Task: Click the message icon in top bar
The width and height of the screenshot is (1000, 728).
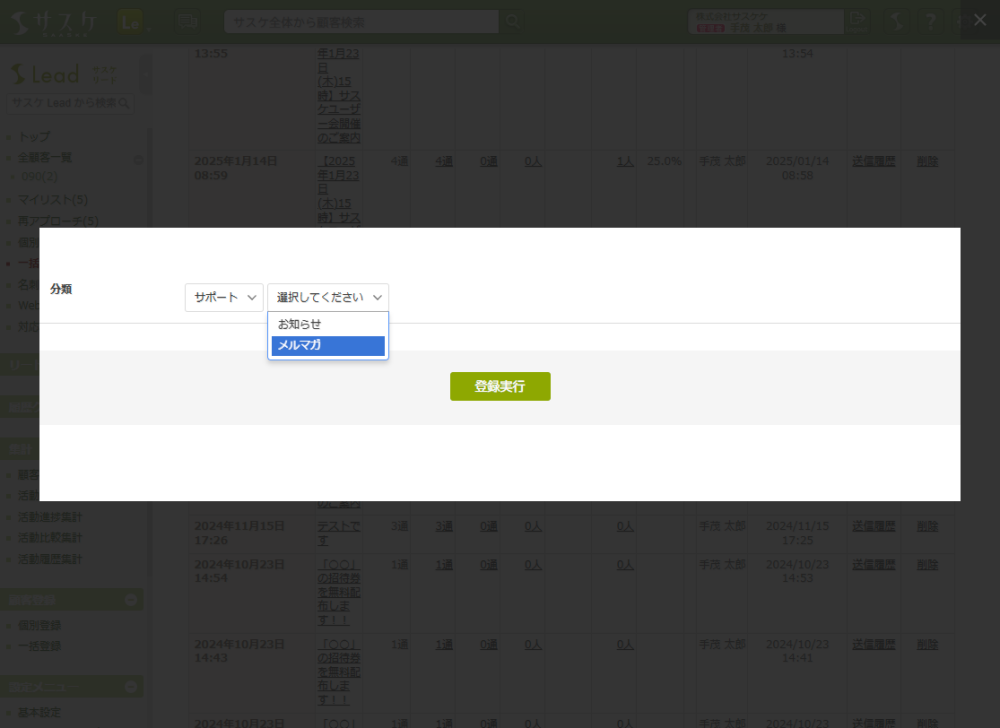Action: (x=186, y=21)
